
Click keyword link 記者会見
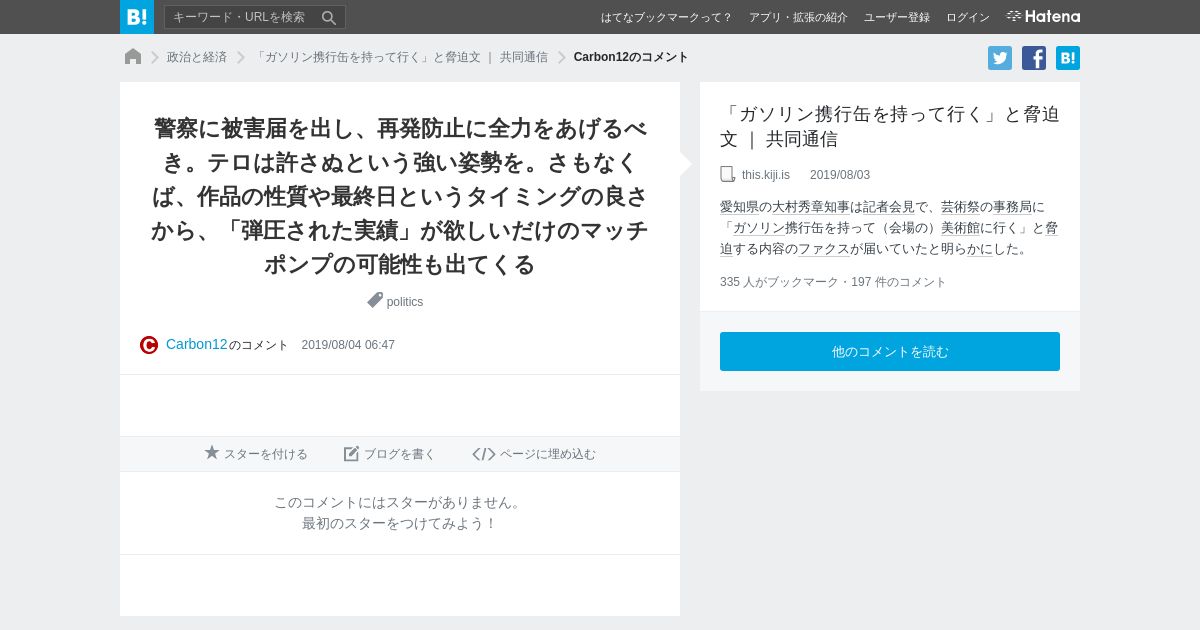click(x=889, y=207)
